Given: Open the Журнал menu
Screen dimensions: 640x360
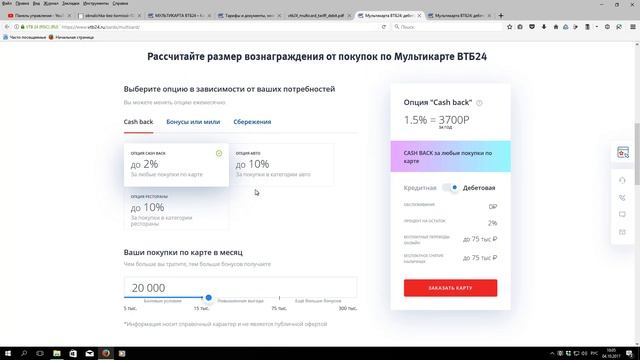Looking at the screenshot, I should [x=51, y=3].
